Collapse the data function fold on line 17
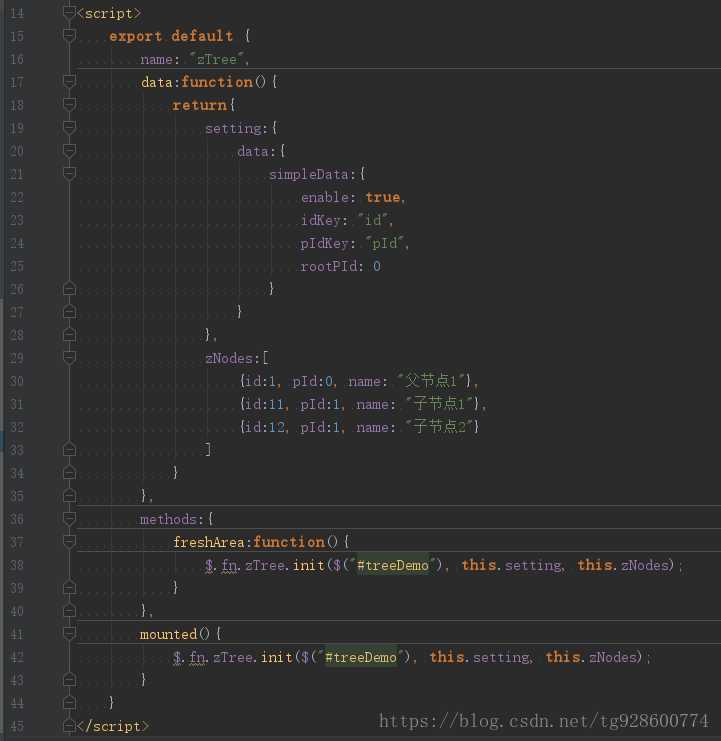The image size is (721, 741). pos(69,82)
